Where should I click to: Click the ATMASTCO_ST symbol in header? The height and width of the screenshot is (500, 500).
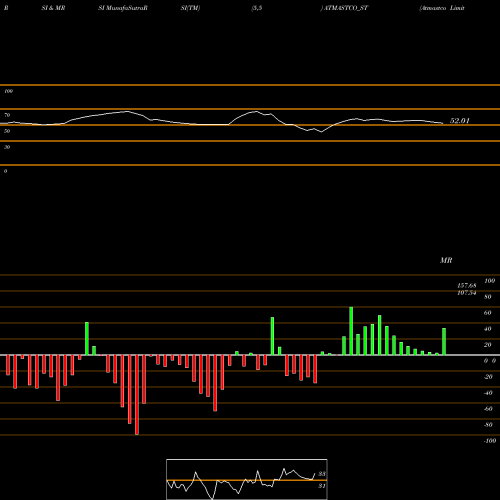click(x=346, y=8)
